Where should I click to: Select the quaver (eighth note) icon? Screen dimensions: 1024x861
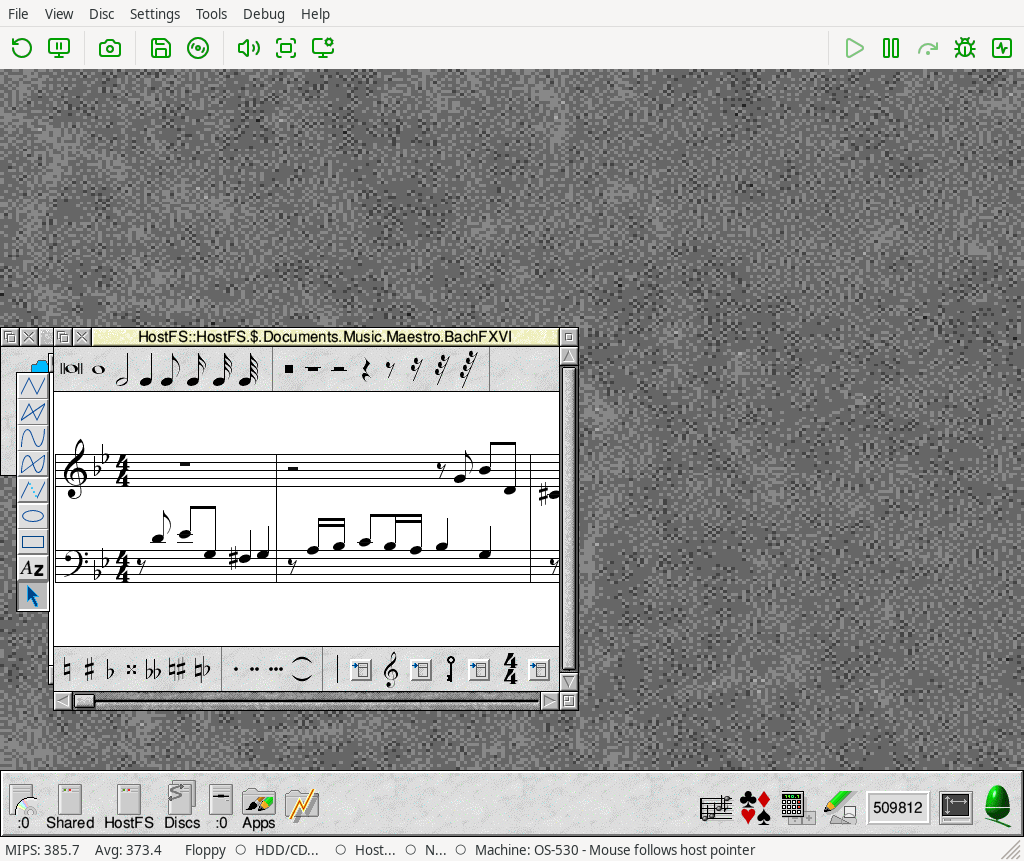pos(170,370)
